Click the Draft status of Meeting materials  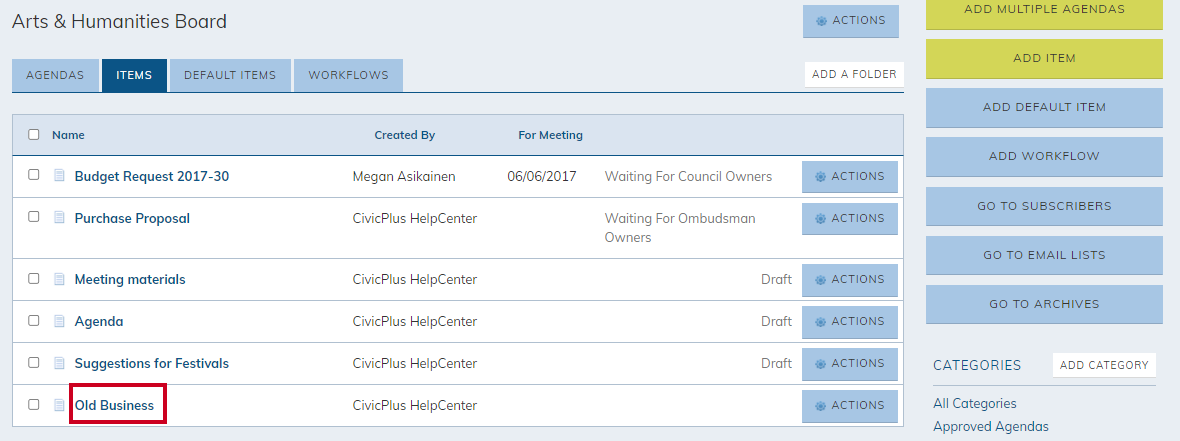(776, 280)
